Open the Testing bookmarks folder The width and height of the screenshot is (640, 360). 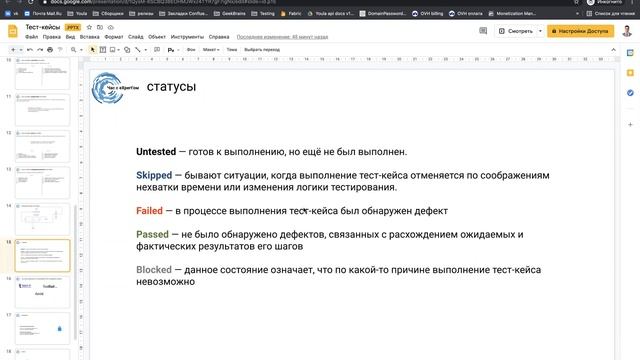point(263,13)
